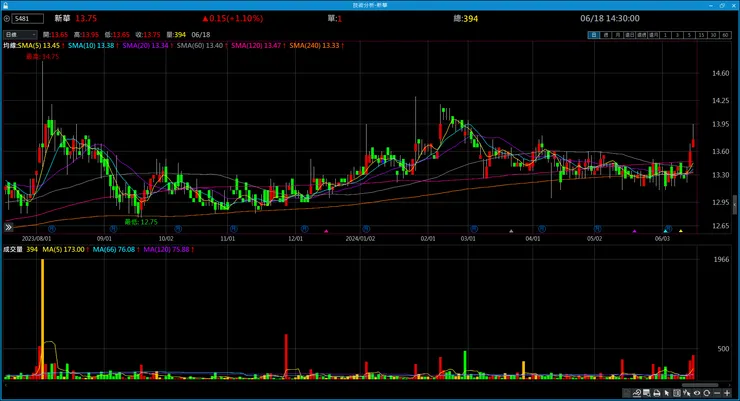Click the total volume 總:394 text
Viewport: 740px width, 401px height.
click(x=466, y=18)
